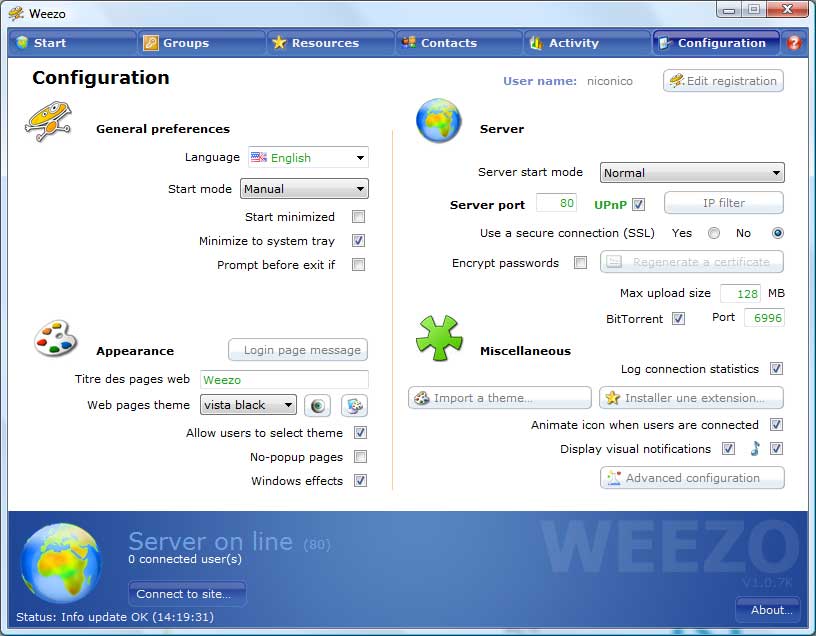Screen dimensions: 816x636
Task: Click the large earth globe server status icon
Action: tap(61, 563)
